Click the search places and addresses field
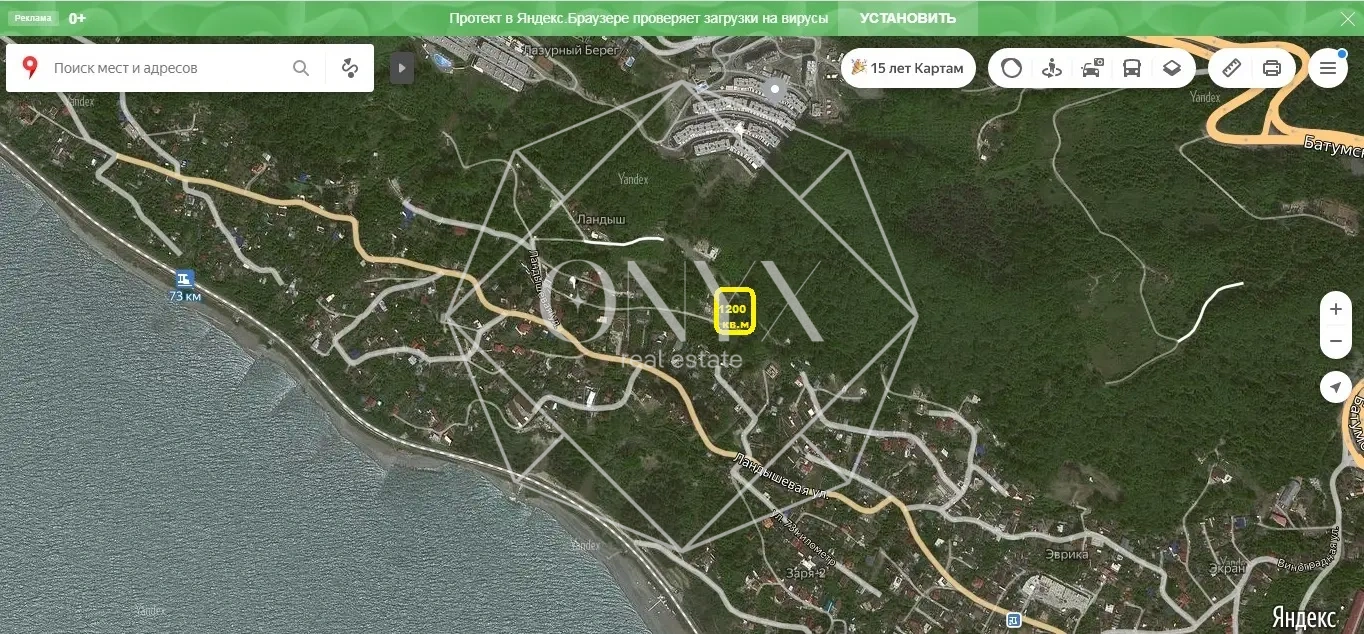This screenshot has width=1364, height=634. pos(165,68)
